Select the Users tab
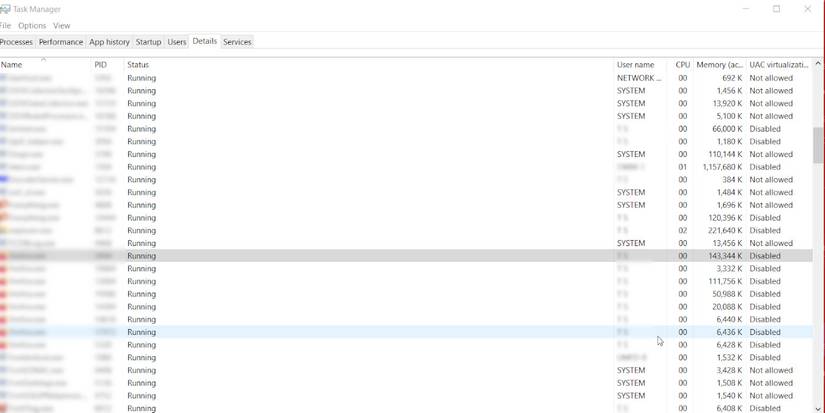The height and width of the screenshot is (413, 825). click(177, 42)
